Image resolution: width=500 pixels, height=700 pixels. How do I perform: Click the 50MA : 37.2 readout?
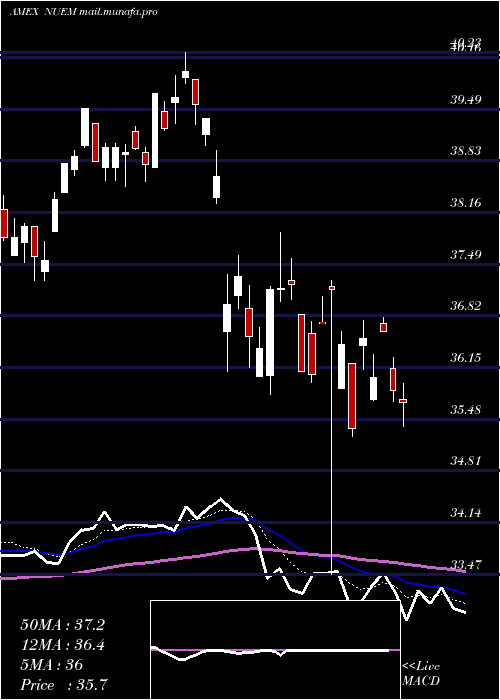tap(62, 625)
